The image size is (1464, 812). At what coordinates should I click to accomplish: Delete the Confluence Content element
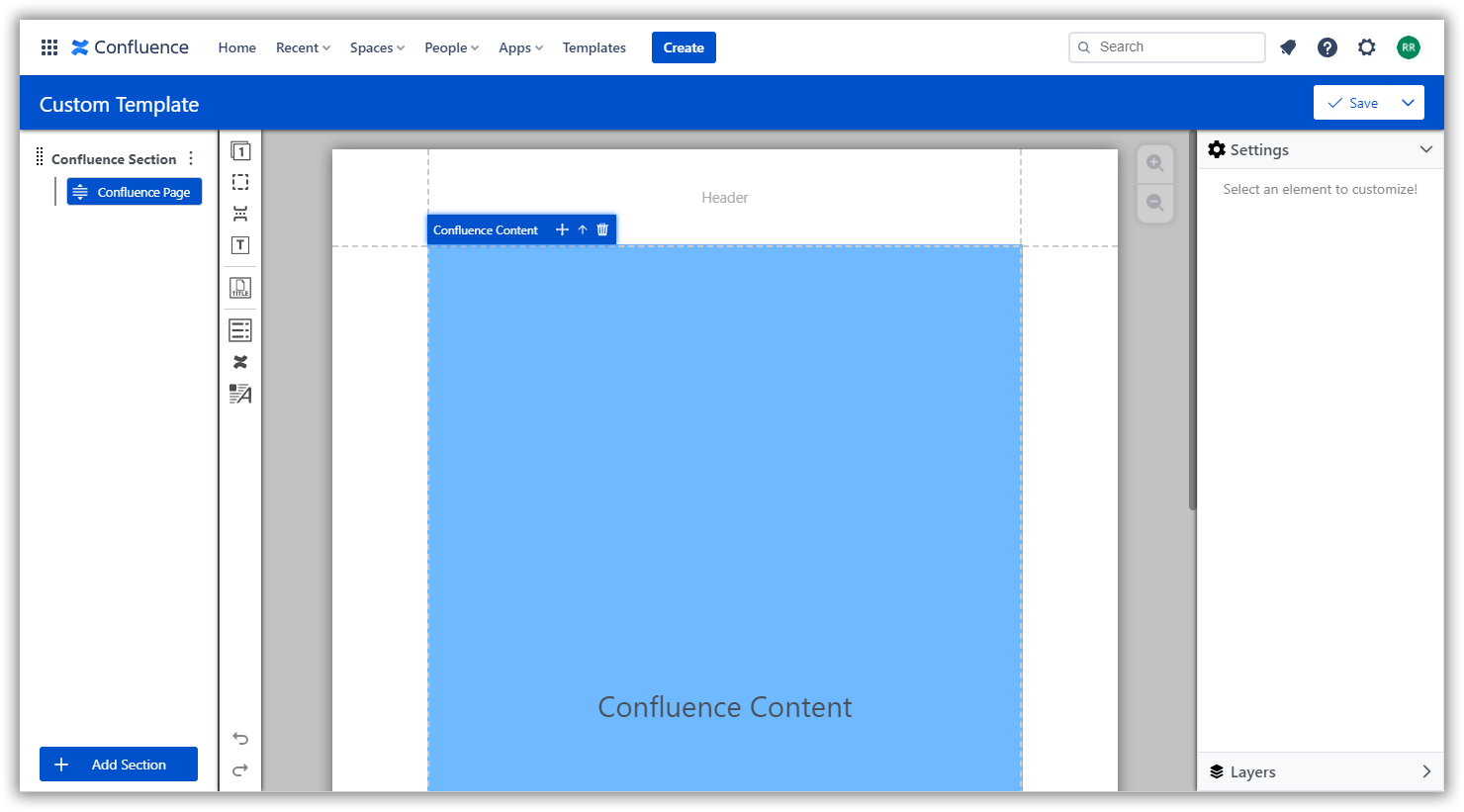point(602,229)
